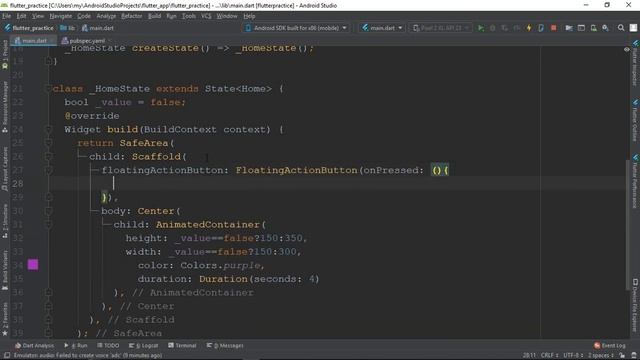
Task: Open Favorites tool window
Action: click(5, 319)
